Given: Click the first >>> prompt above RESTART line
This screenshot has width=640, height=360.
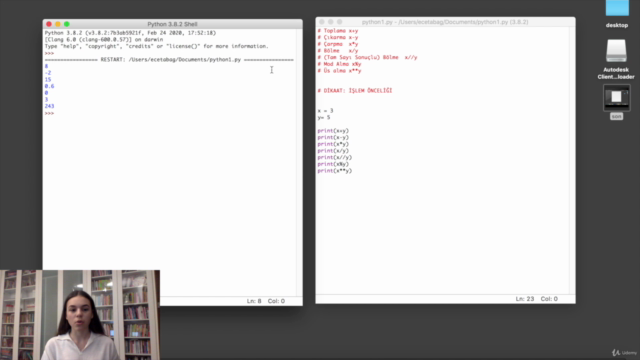Looking at the screenshot, I should point(49,53).
